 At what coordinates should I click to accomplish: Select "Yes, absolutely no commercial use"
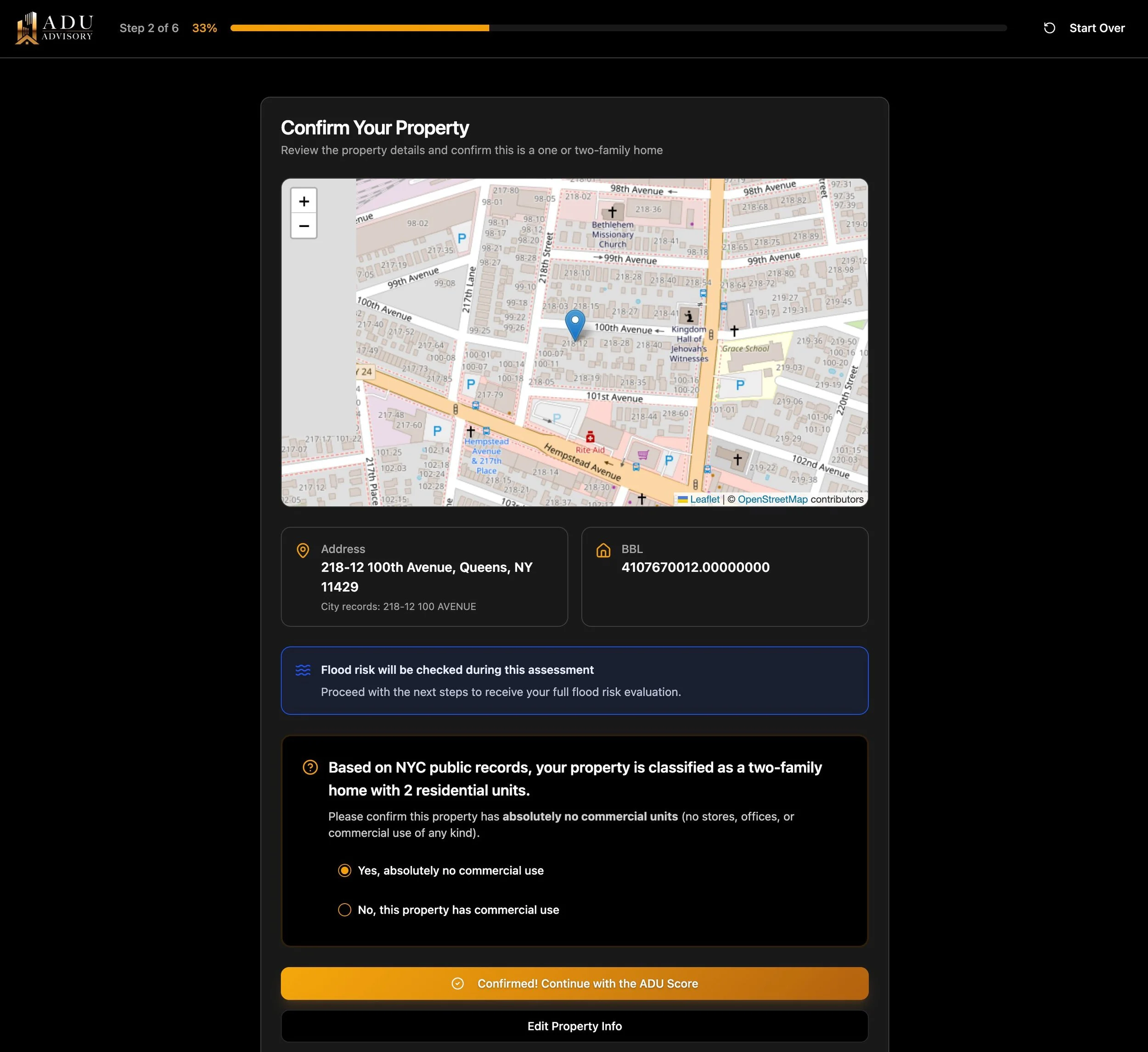tap(344, 870)
